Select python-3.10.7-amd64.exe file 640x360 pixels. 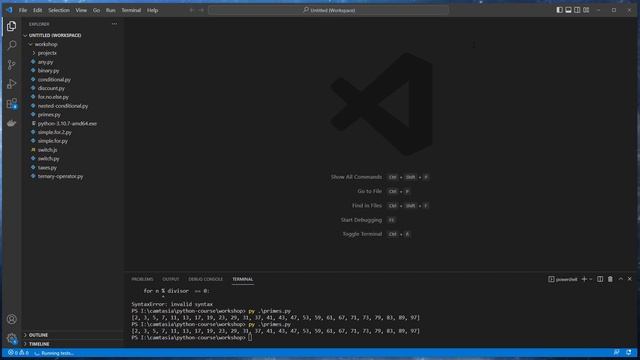[x=67, y=124]
